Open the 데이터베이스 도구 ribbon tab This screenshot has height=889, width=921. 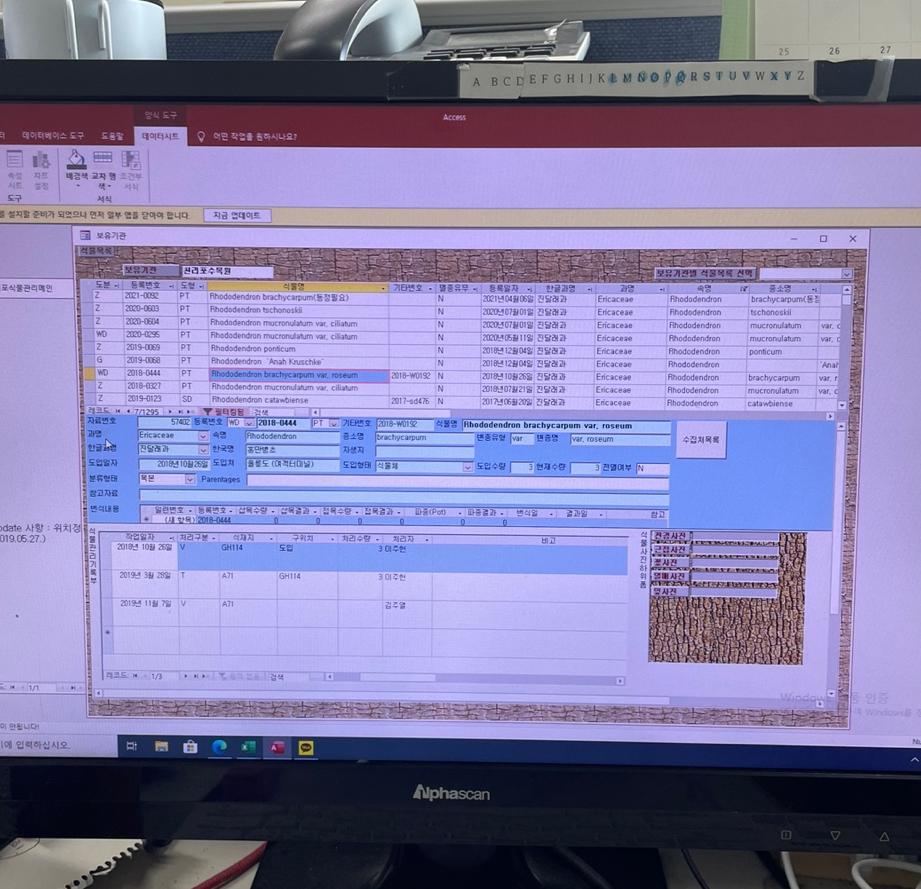[x=53, y=136]
